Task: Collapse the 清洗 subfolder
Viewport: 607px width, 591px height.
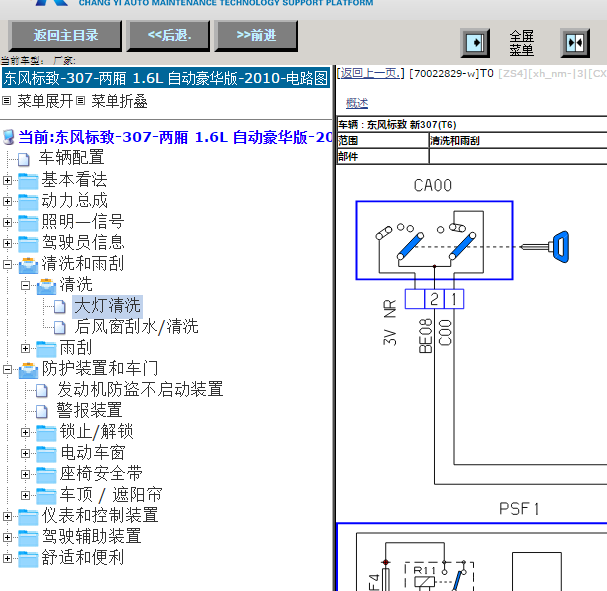Action: (25, 286)
